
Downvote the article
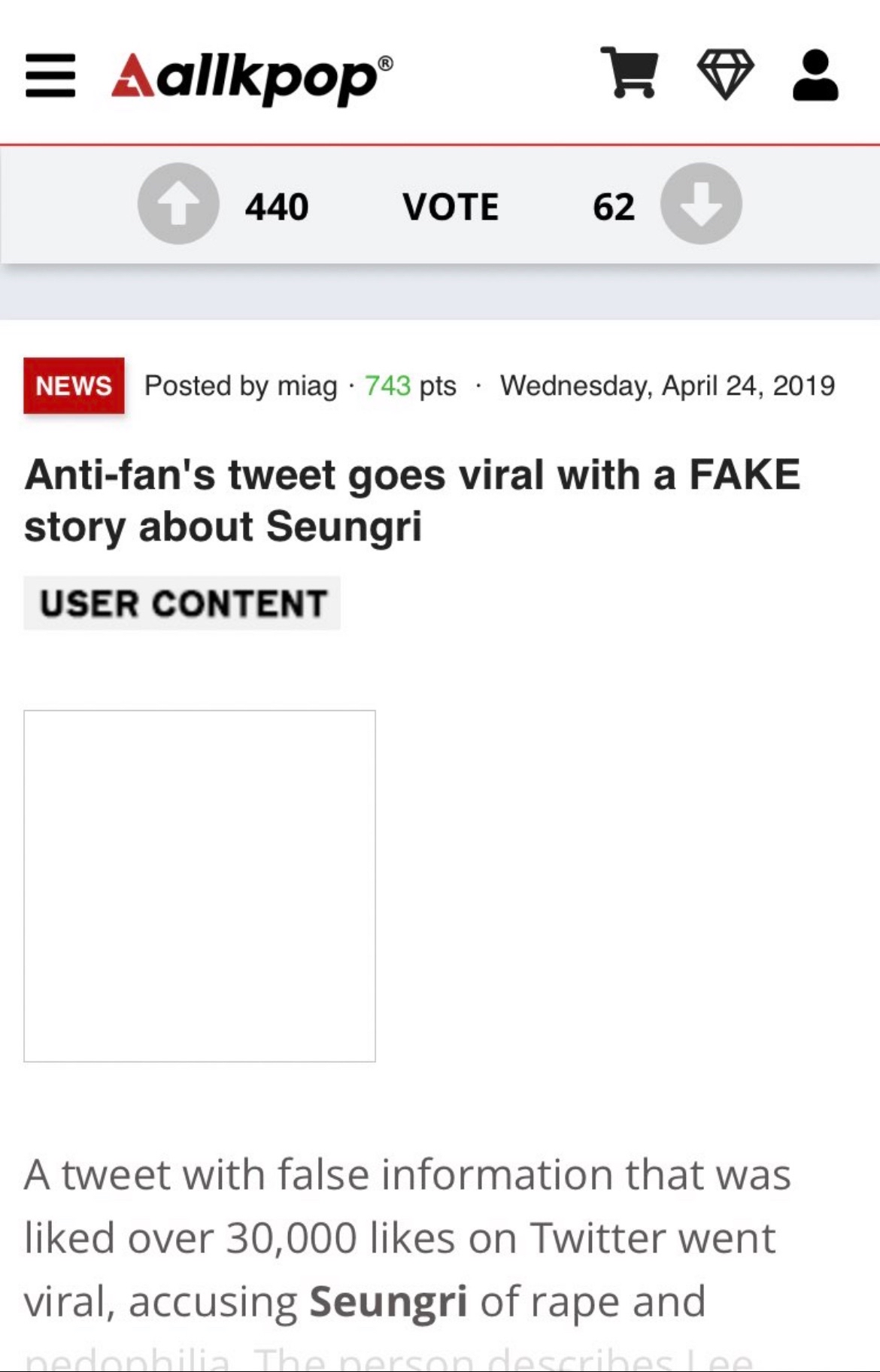point(702,204)
